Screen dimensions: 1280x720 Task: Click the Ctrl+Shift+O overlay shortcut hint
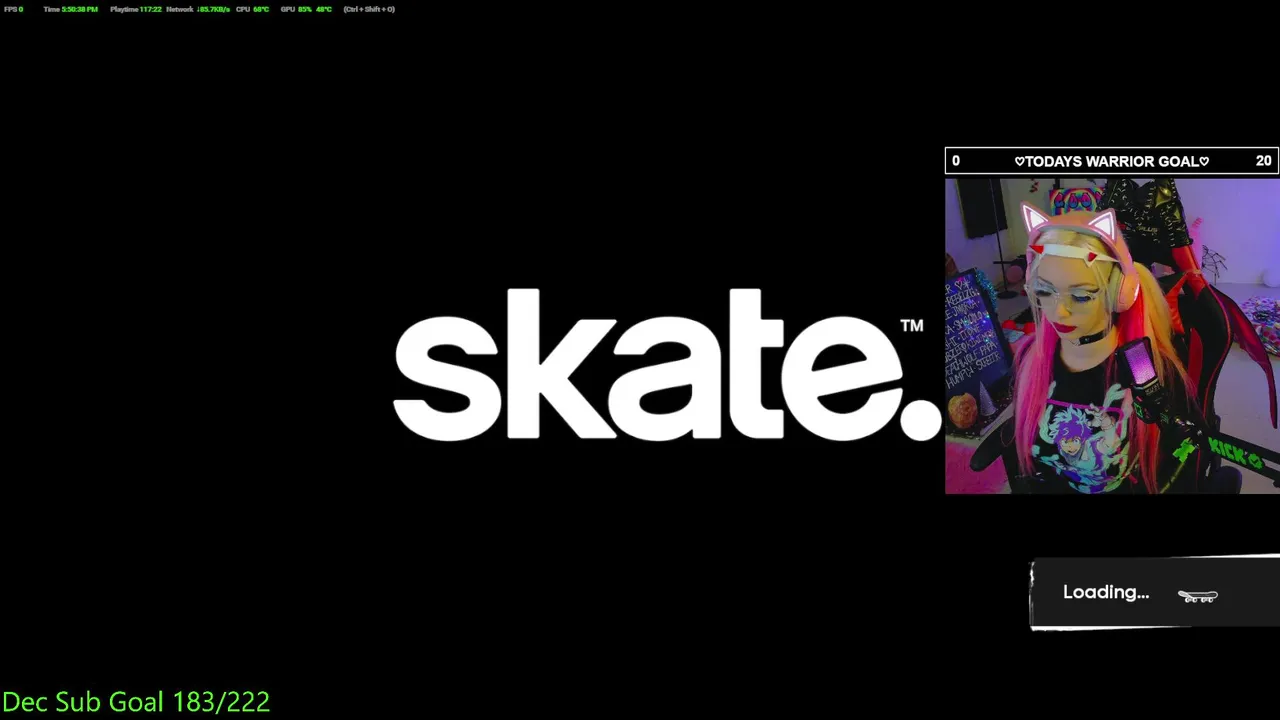pos(369,9)
